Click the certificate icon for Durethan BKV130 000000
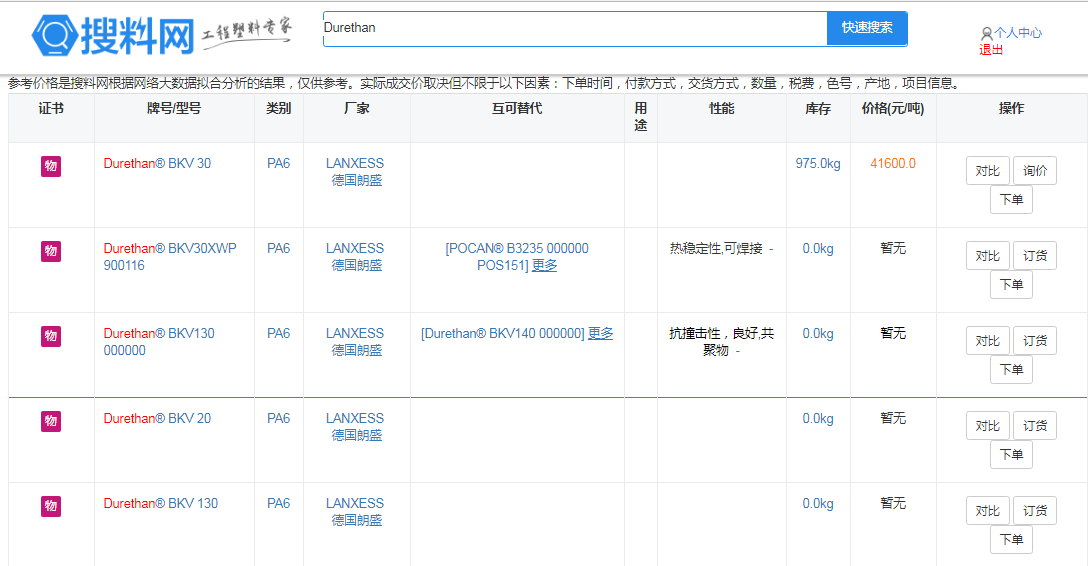The height and width of the screenshot is (566, 1088). coord(51,336)
